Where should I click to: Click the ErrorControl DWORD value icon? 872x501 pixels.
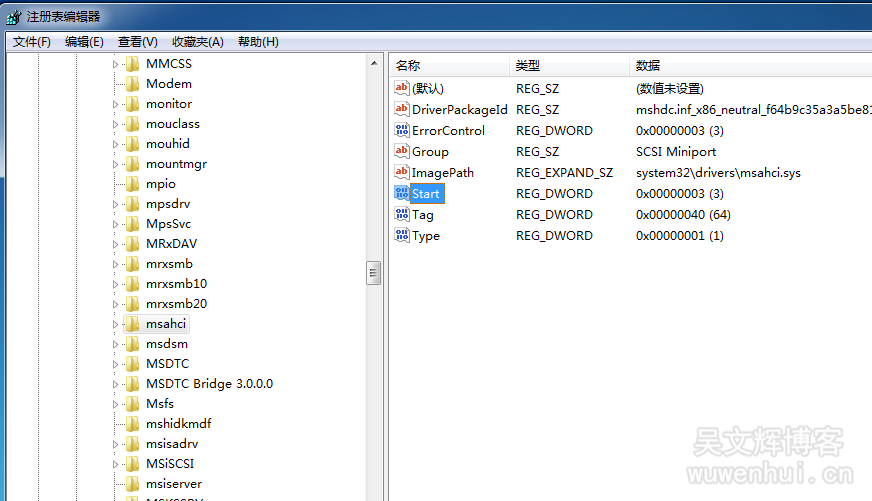[x=402, y=131]
